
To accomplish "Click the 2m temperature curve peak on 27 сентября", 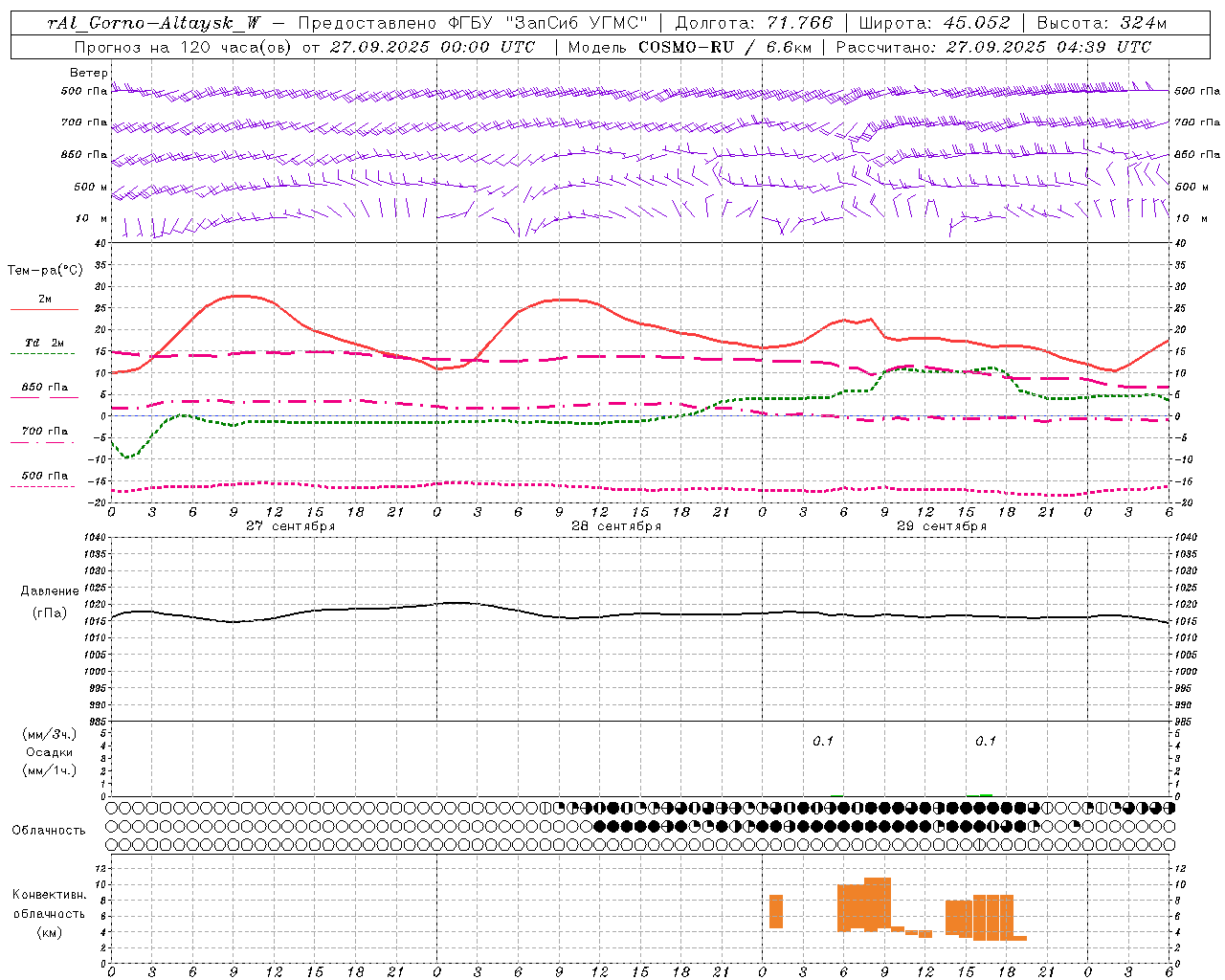I will (x=239, y=296).
